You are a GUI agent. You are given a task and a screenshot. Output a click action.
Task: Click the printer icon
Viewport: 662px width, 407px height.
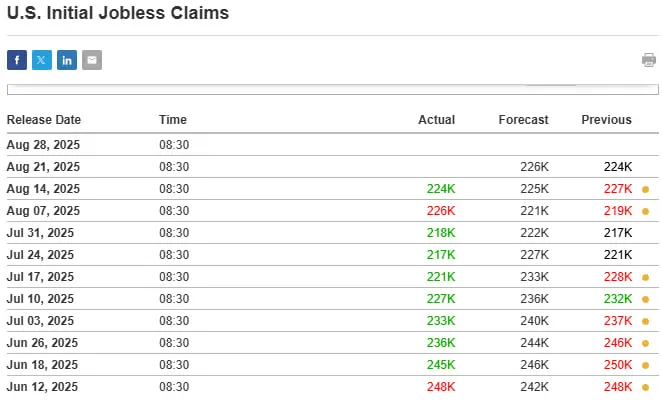point(648,60)
